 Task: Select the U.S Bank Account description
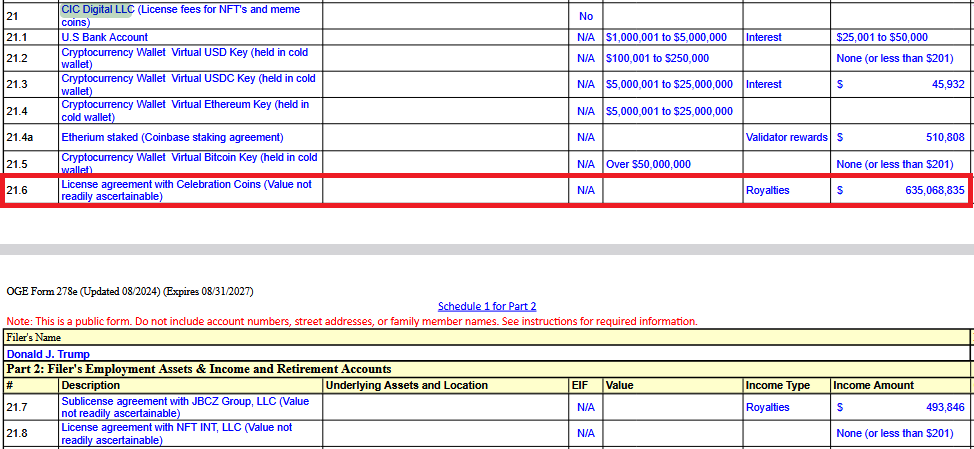104,37
